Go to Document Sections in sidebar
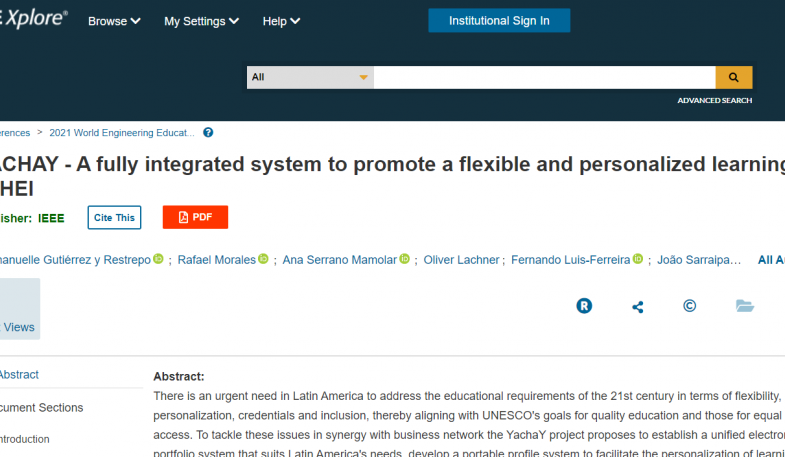Screen dimensions: 785x457 42,407
